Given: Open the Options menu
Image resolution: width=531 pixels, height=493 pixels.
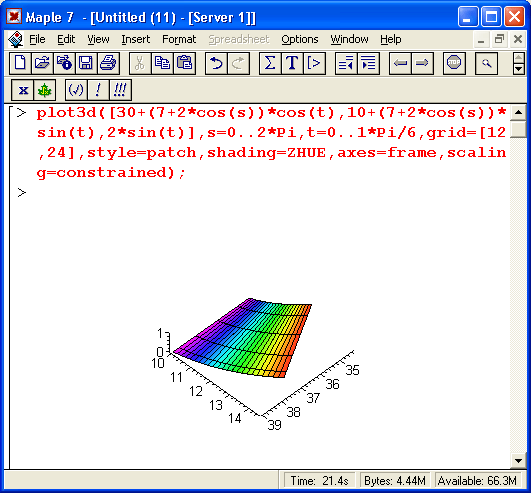Looking at the screenshot, I should click(300, 39).
